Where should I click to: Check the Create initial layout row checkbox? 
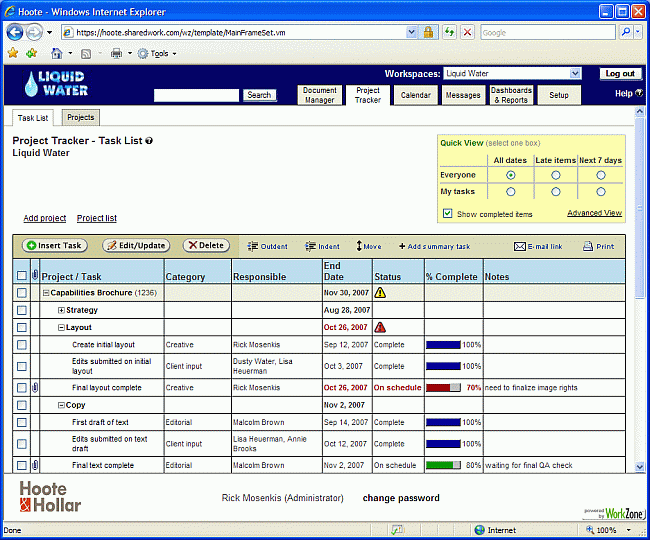click(22, 345)
